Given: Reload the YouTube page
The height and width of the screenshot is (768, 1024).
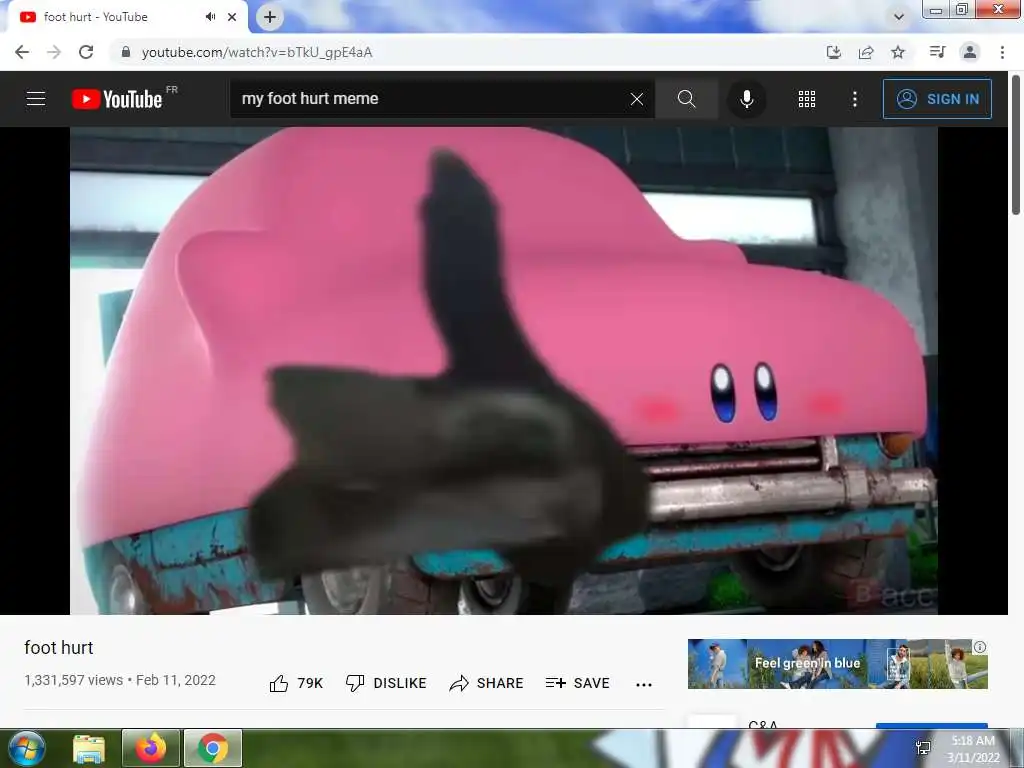Looking at the screenshot, I should 86,52.
